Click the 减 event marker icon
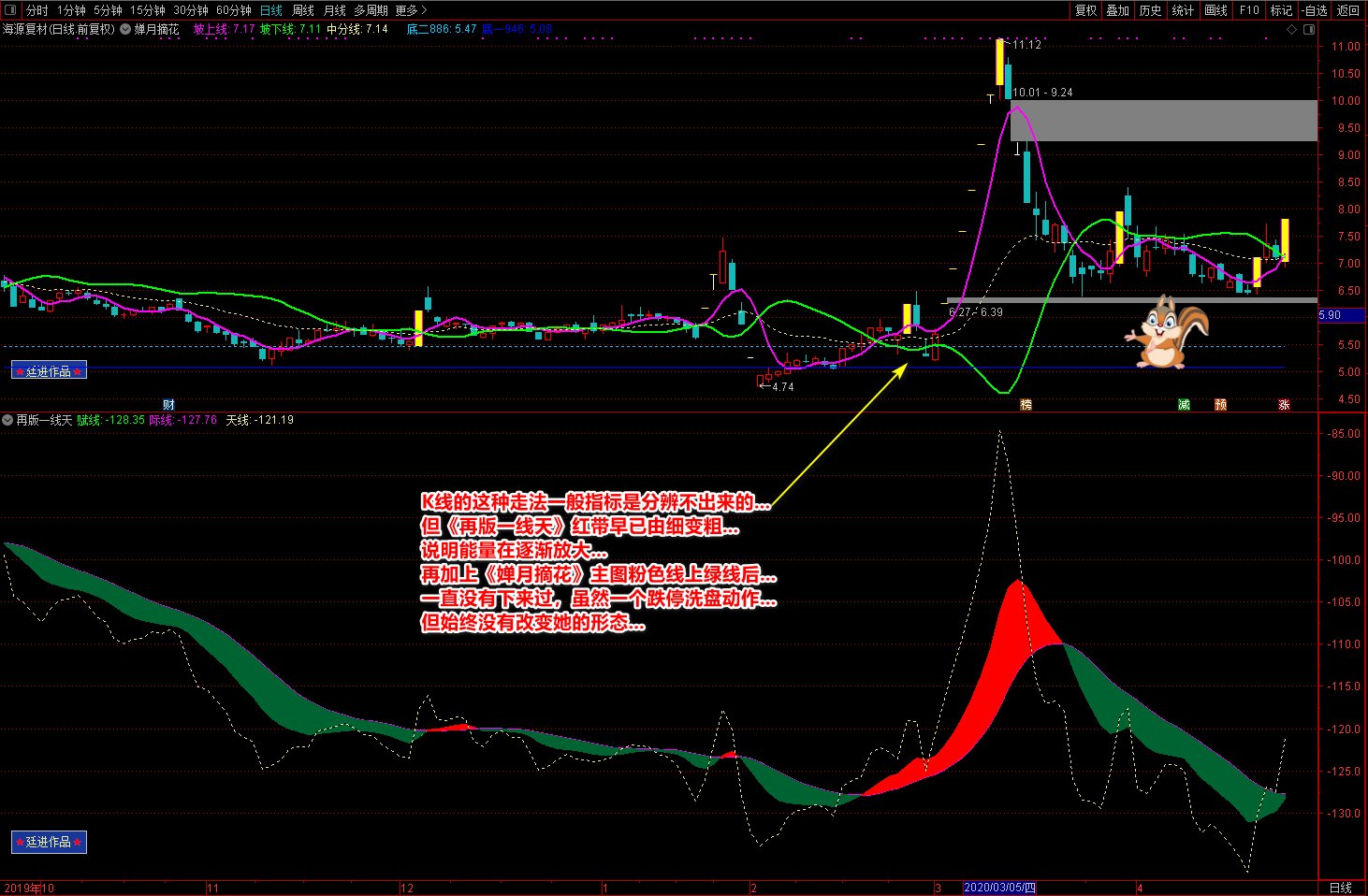 [x=1184, y=404]
